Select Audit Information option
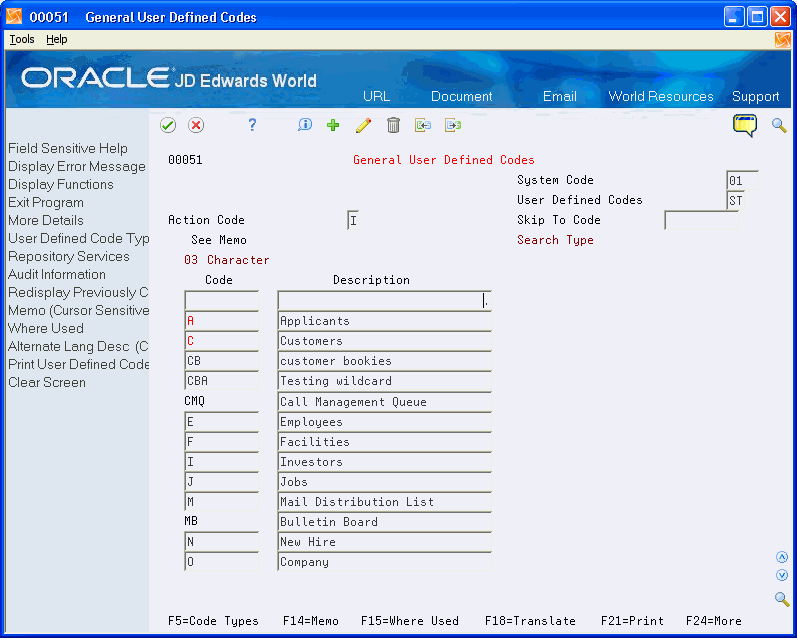The width and height of the screenshot is (797, 638). coord(57,275)
